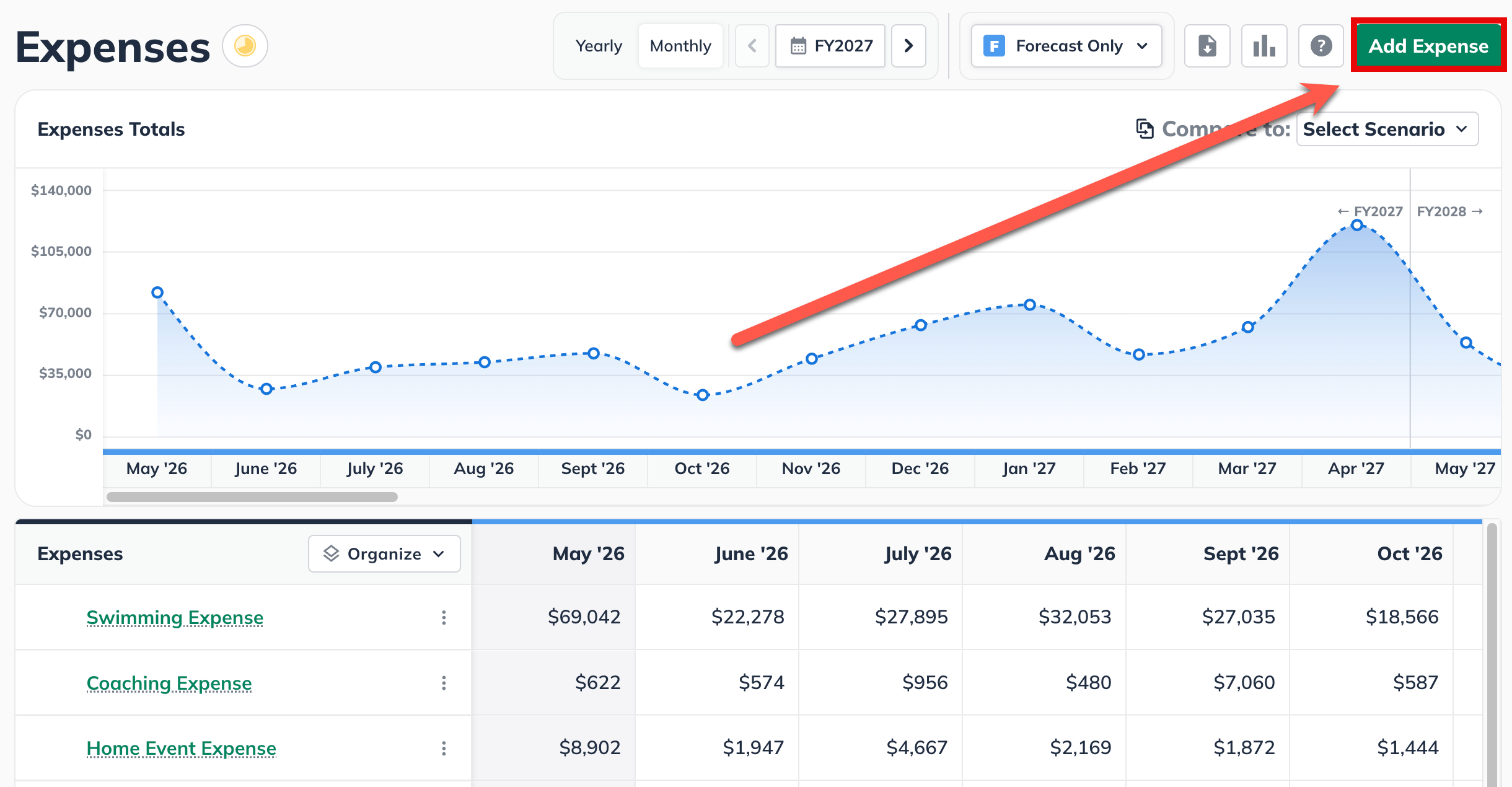This screenshot has width=1512, height=787.
Task: Open the Swimming Expense row options menu
Action: click(x=444, y=617)
